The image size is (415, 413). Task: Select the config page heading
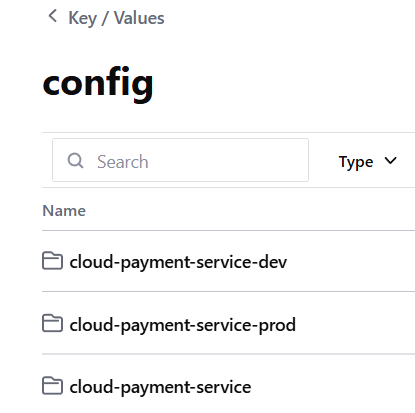click(x=98, y=83)
